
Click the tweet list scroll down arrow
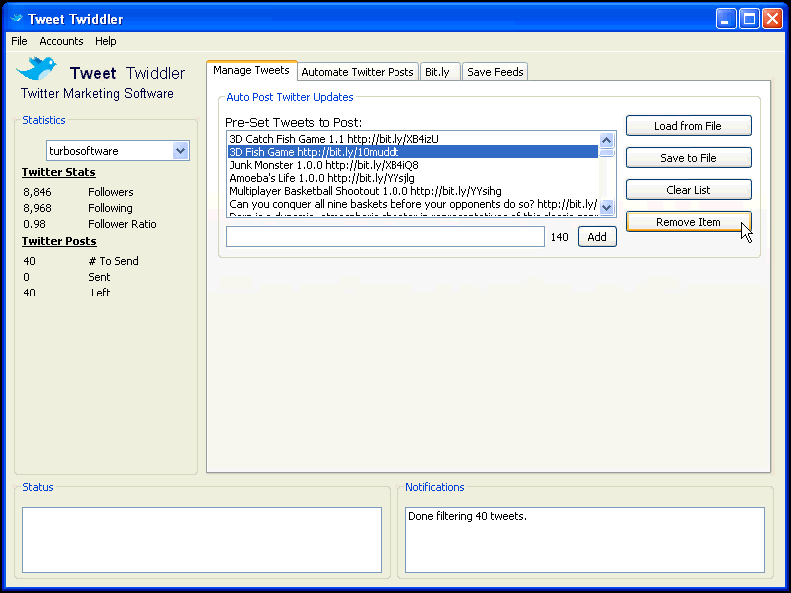[x=606, y=207]
